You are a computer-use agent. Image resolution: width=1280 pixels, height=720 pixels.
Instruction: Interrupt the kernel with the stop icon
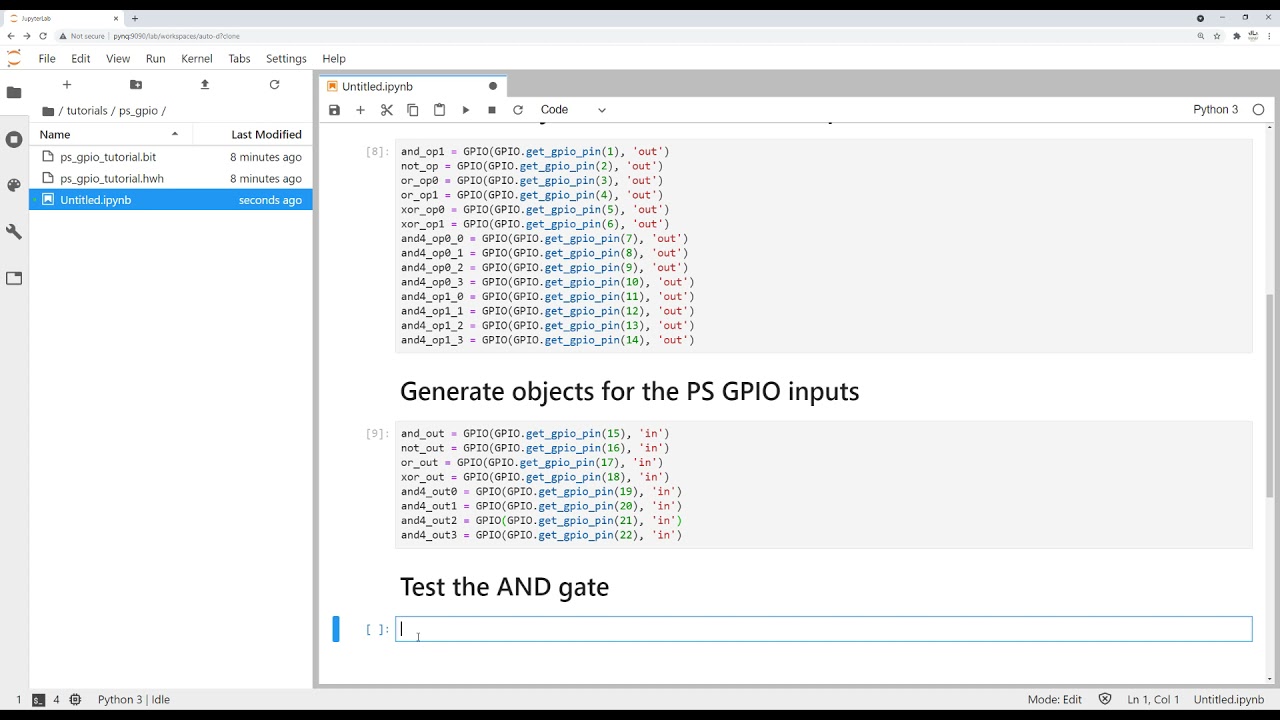[x=492, y=110]
